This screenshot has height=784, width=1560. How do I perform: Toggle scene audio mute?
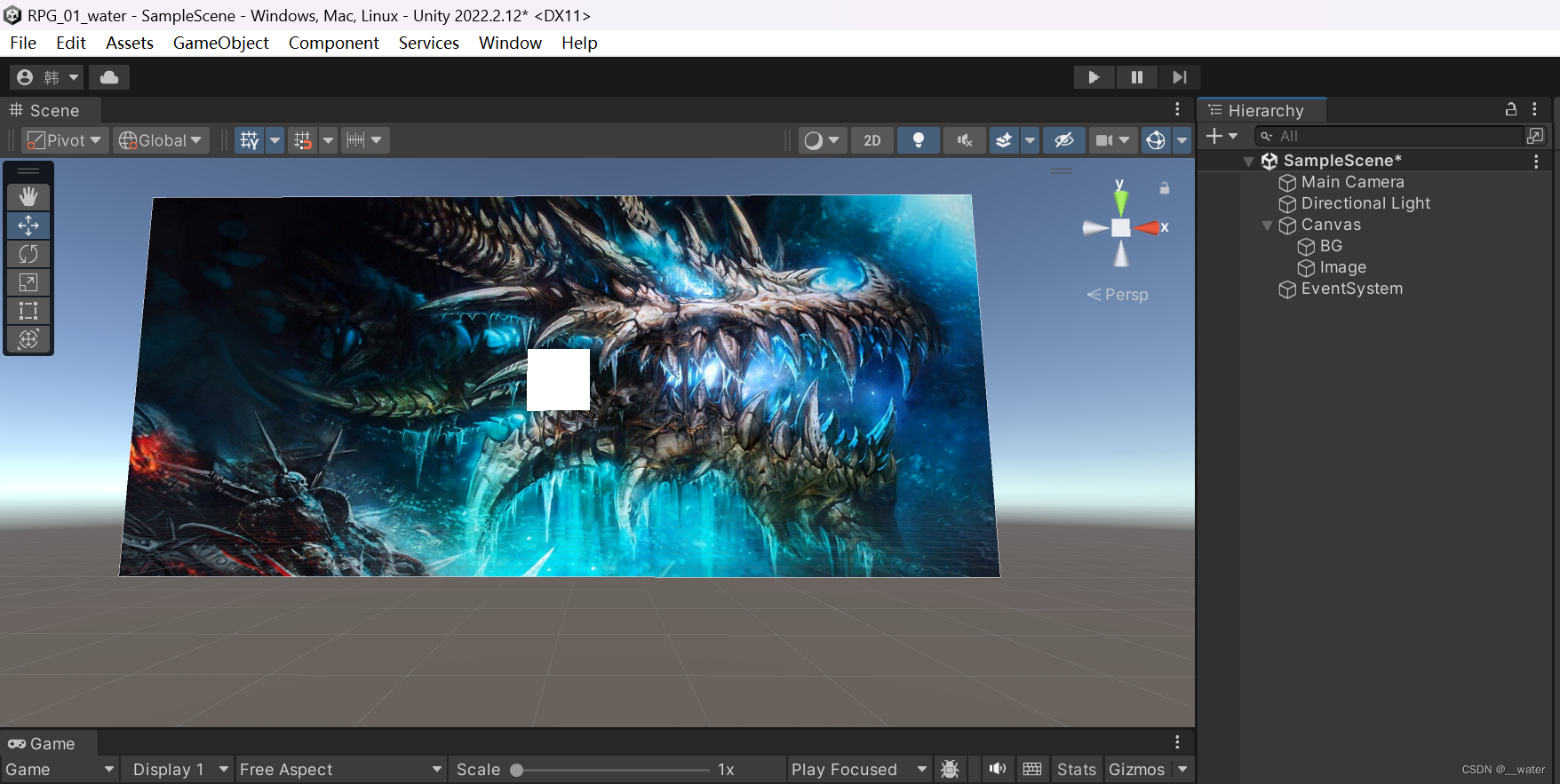point(965,140)
